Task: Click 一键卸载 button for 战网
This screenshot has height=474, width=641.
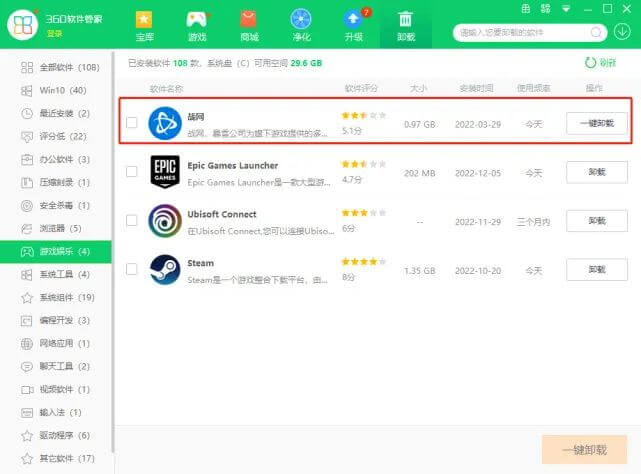Action: tap(597, 123)
